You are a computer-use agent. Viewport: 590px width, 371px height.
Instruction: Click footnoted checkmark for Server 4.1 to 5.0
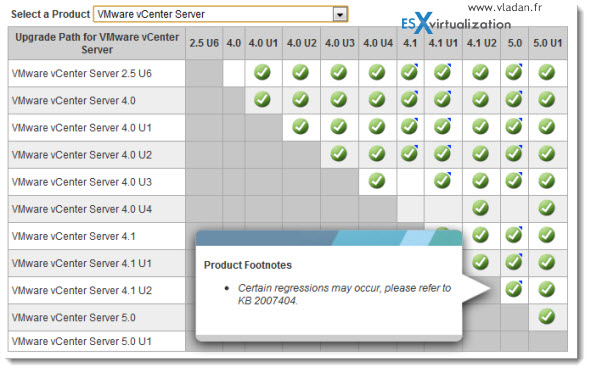tap(514, 235)
